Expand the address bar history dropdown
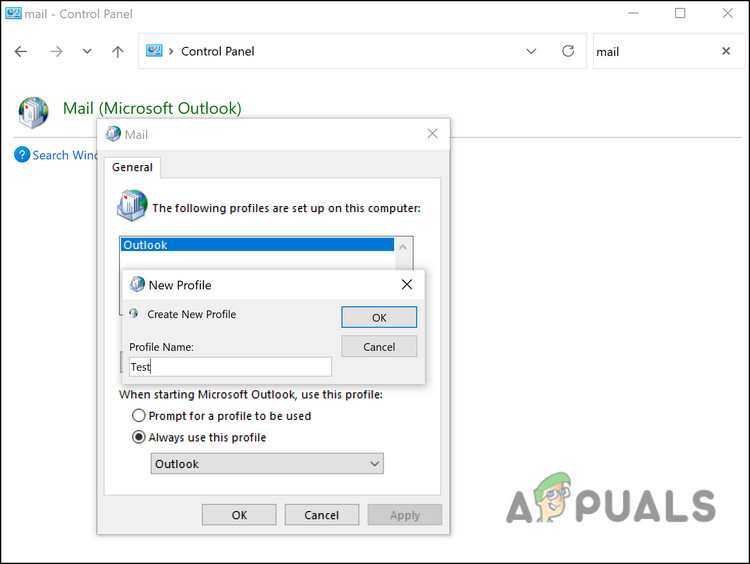This screenshot has width=750, height=564. point(531,51)
